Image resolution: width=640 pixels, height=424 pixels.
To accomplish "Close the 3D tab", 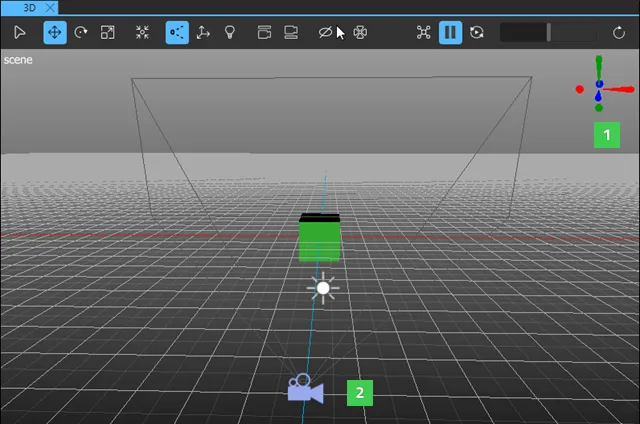I will click(x=51, y=7).
